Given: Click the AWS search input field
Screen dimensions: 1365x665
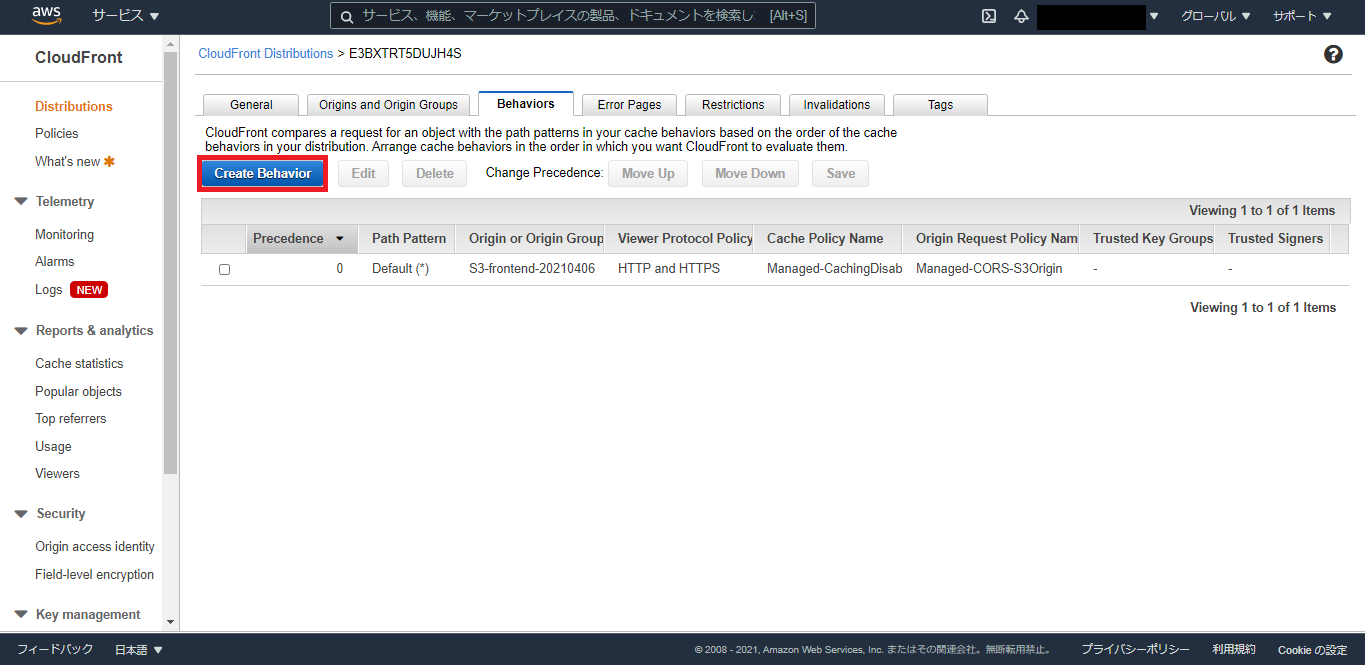Looking at the screenshot, I should click(573, 16).
